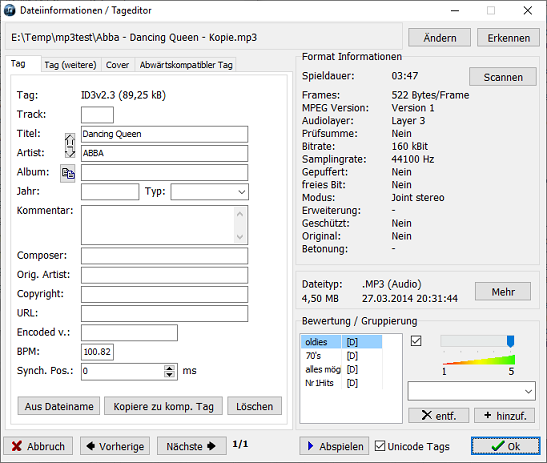Click the blue rating slider handle

tap(510, 341)
